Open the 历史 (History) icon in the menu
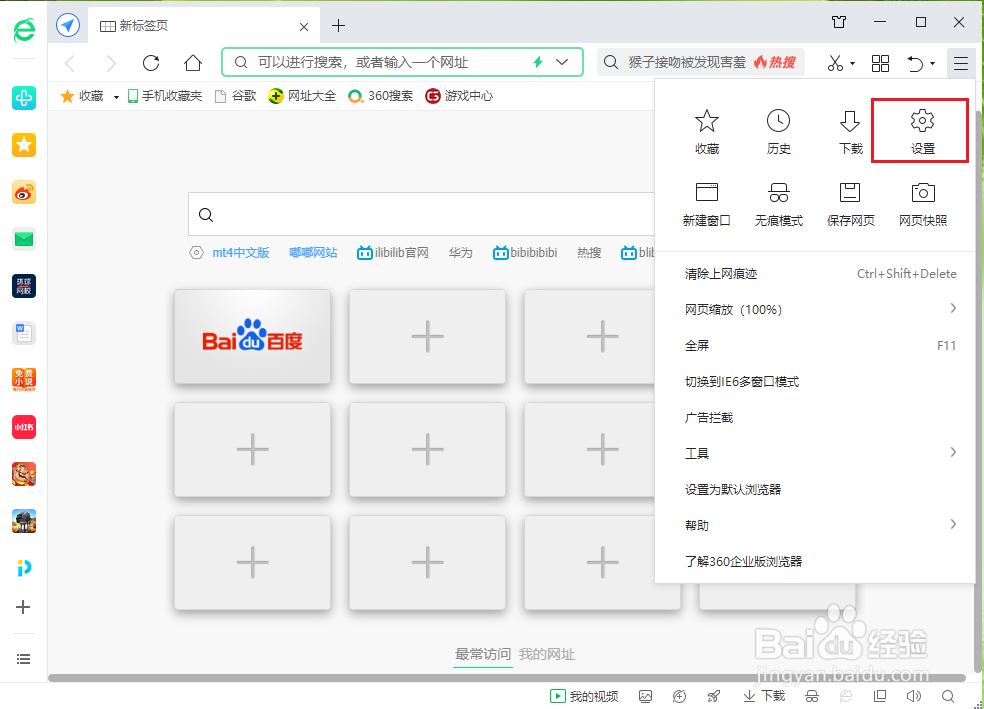Screen dimensions: 984x709 pos(778,128)
